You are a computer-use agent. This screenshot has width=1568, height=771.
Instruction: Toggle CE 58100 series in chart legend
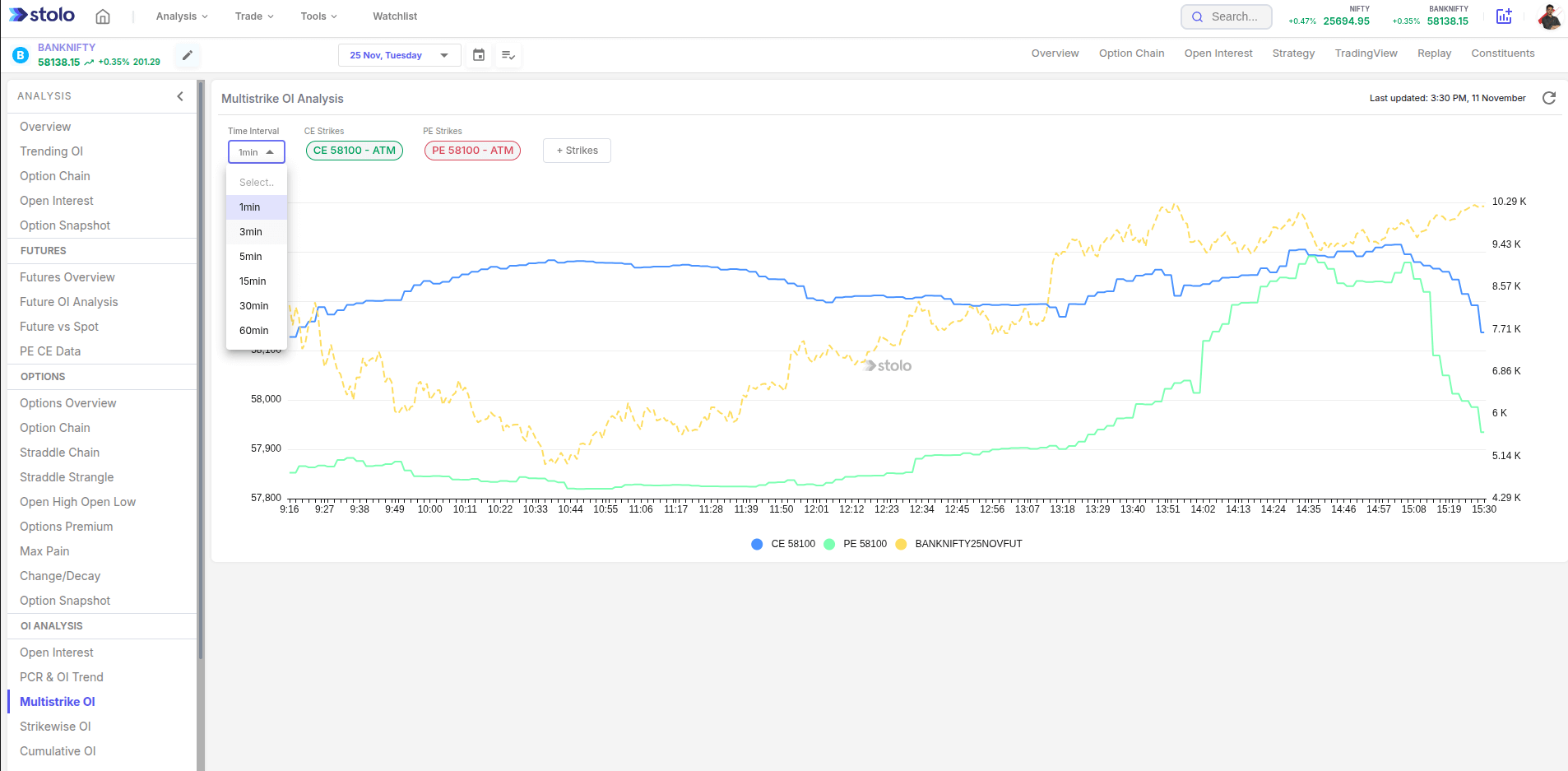(x=783, y=544)
